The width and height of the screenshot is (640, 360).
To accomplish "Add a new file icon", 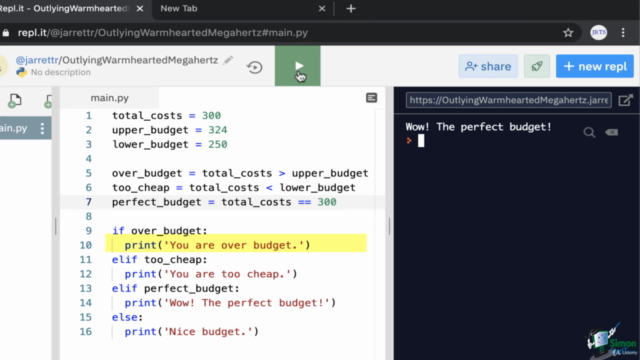I will (15, 100).
